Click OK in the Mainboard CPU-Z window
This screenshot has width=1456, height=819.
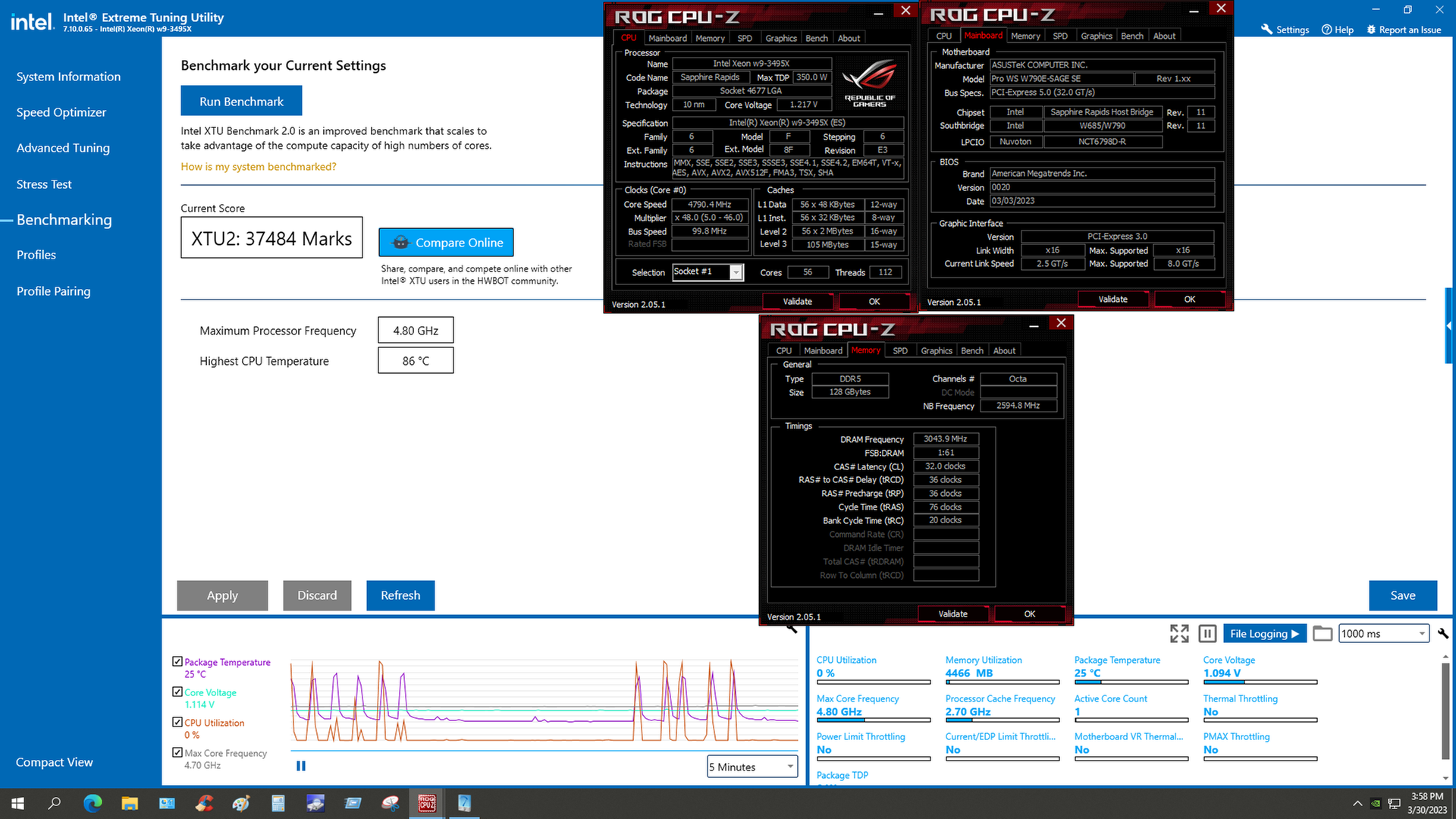[1189, 299]
